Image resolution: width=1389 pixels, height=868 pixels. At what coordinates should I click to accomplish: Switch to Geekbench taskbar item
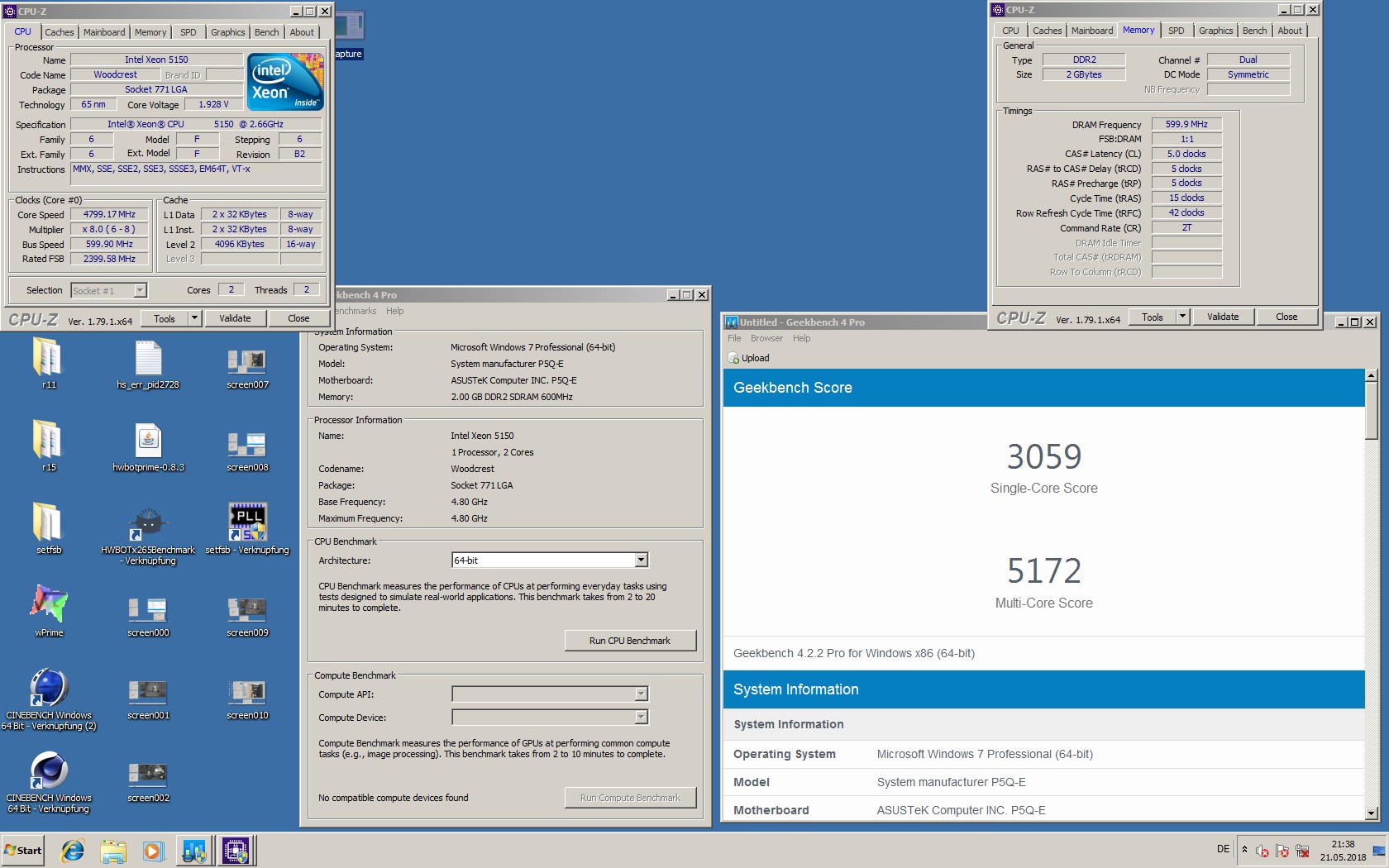(194, 850)
